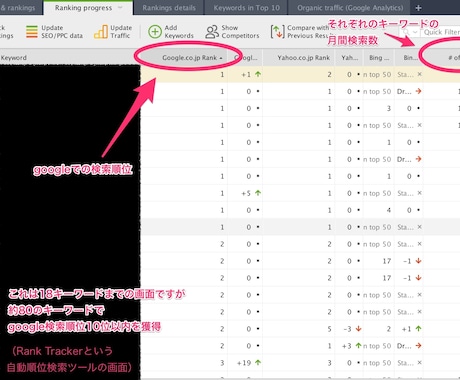Click the Add Keywords plus icon
The image size is (460, 380).
pos(155,32)
